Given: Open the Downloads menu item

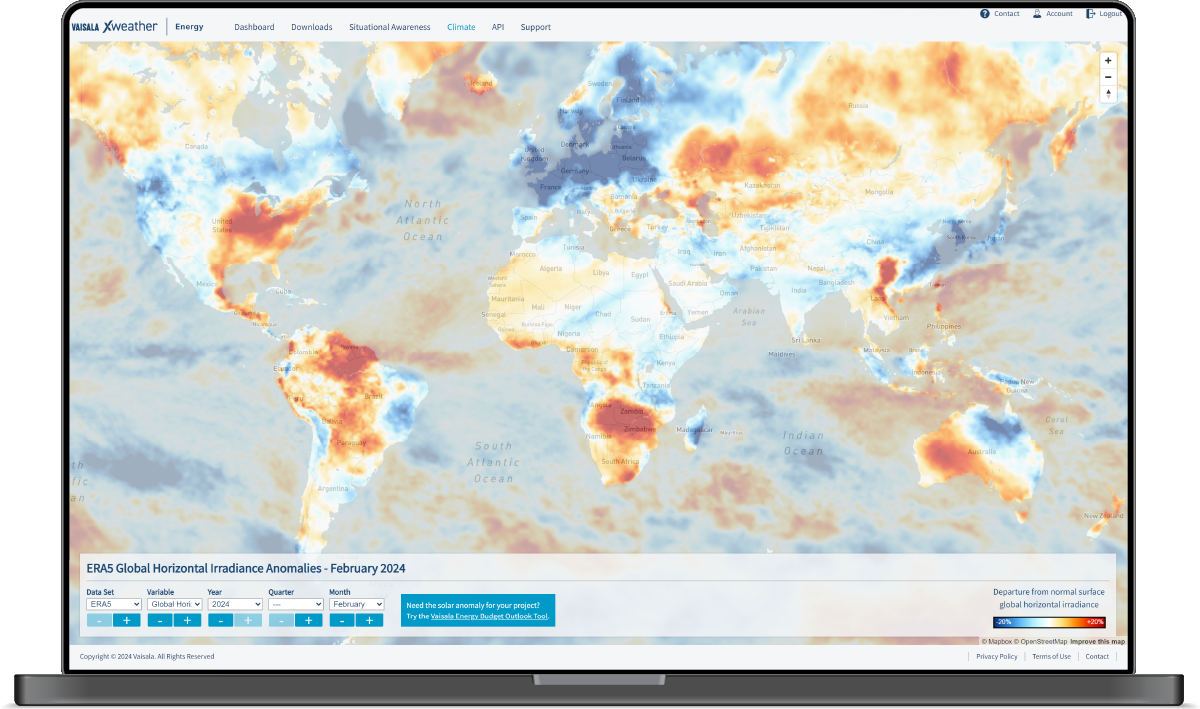Looking at the screenshot, I should pyautogui.click(x=312, y=27).
